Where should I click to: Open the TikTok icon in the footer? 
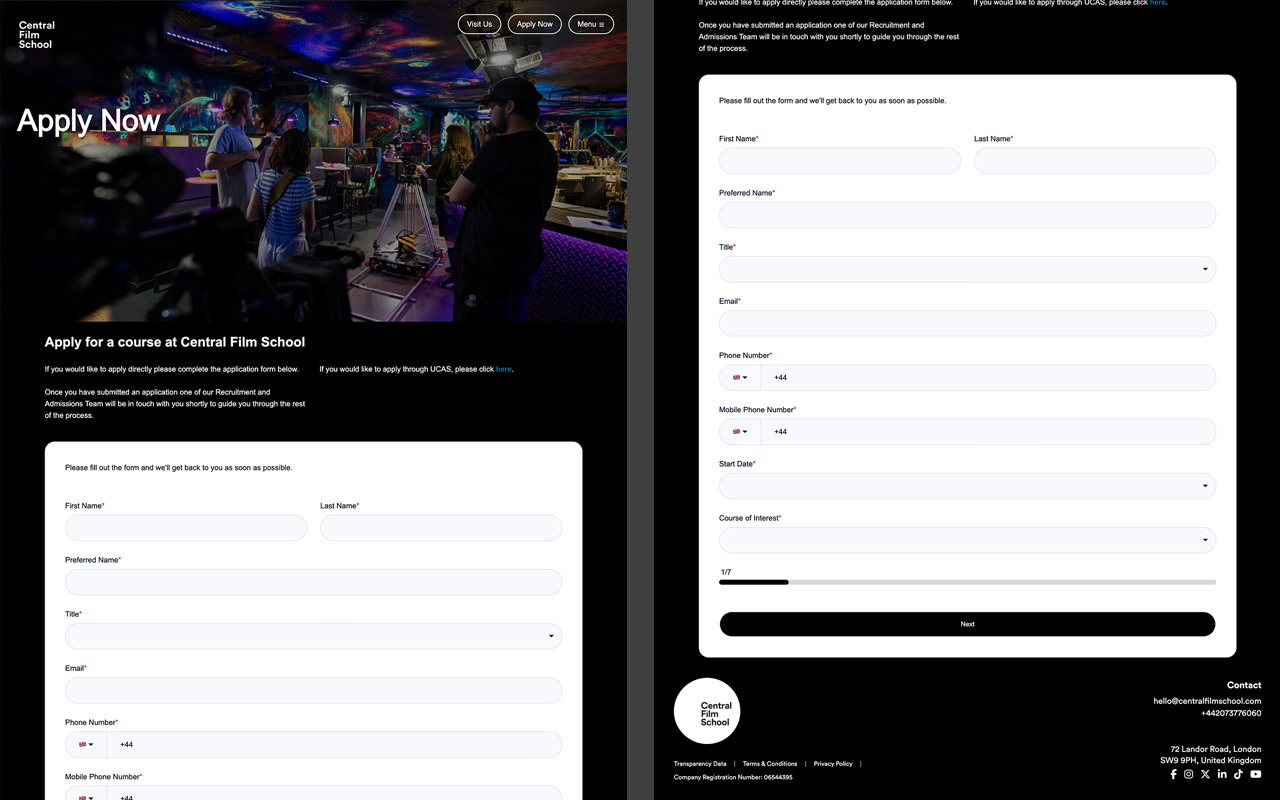1238,774
